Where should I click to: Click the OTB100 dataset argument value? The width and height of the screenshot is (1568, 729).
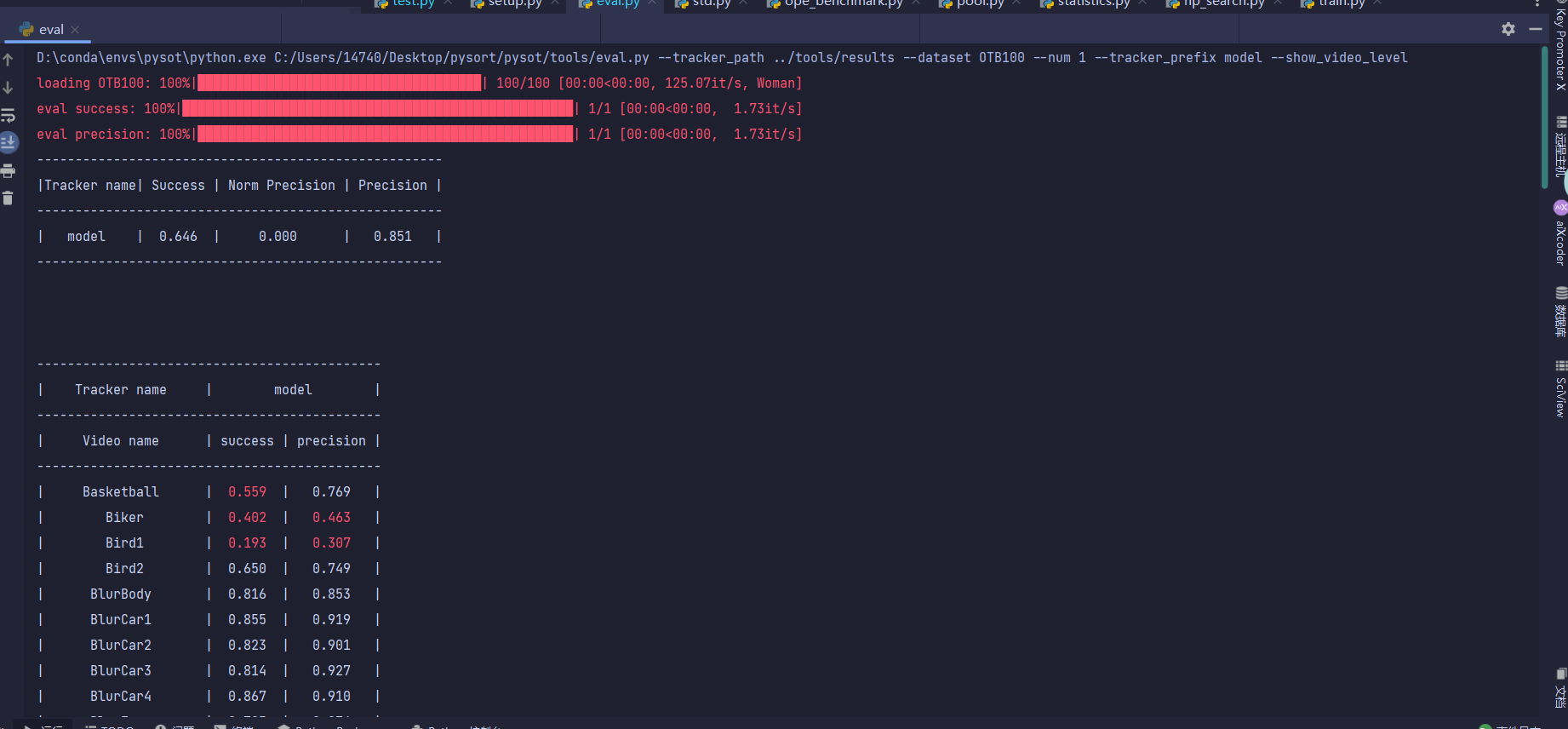(x=1002, y=58)
